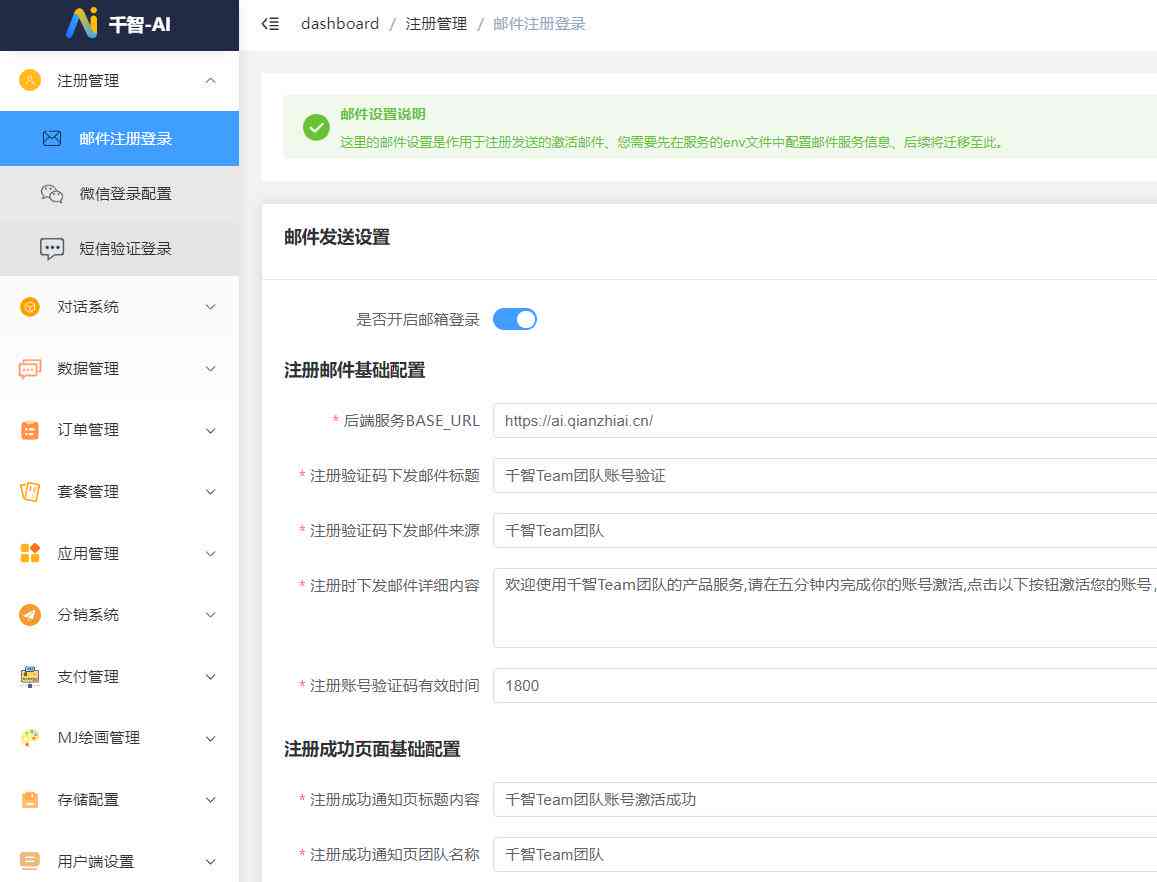1157x882 pixels.
Task: Expand the 用户端设置 chevron
Action: (210, 861)
